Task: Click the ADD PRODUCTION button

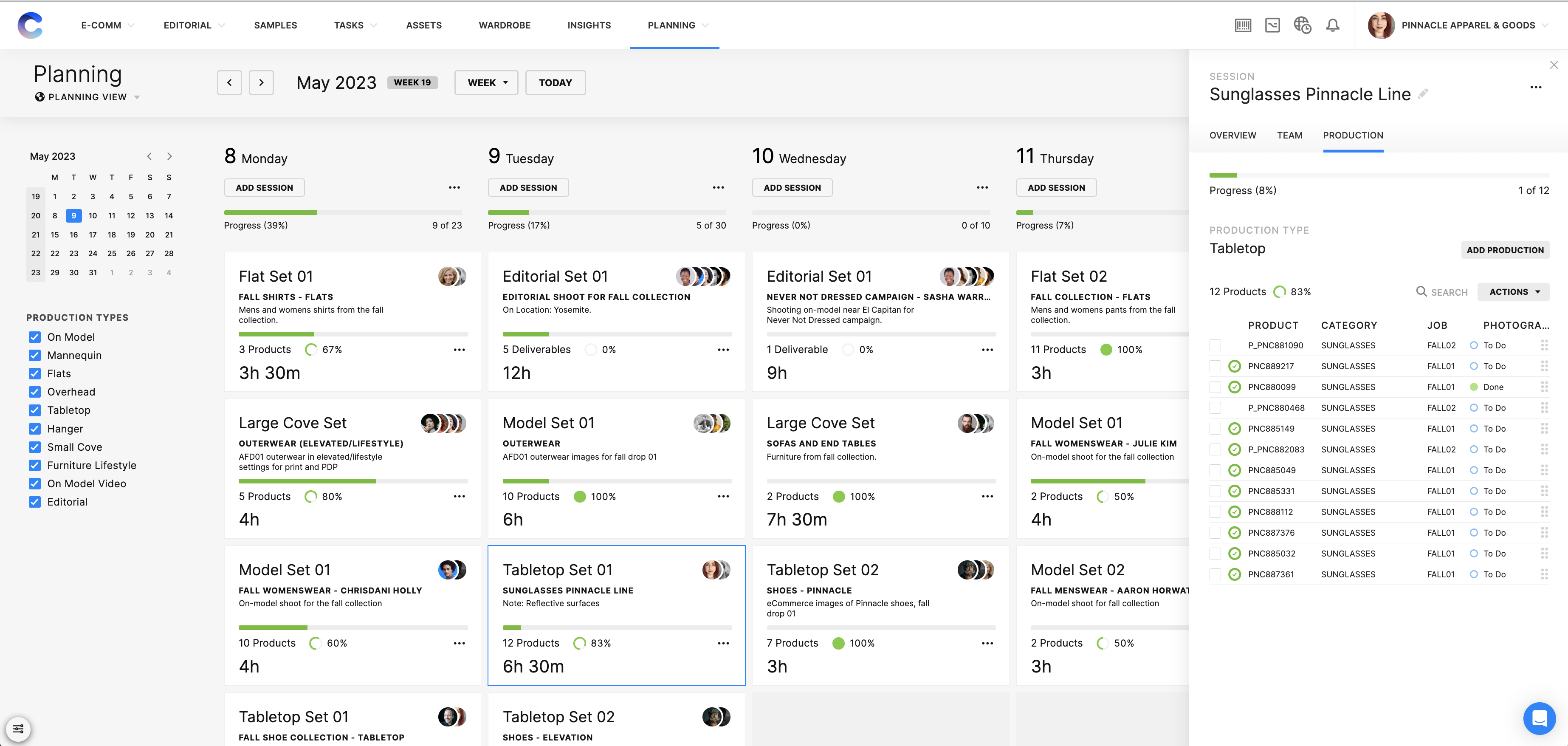Action: [1505, 250]
